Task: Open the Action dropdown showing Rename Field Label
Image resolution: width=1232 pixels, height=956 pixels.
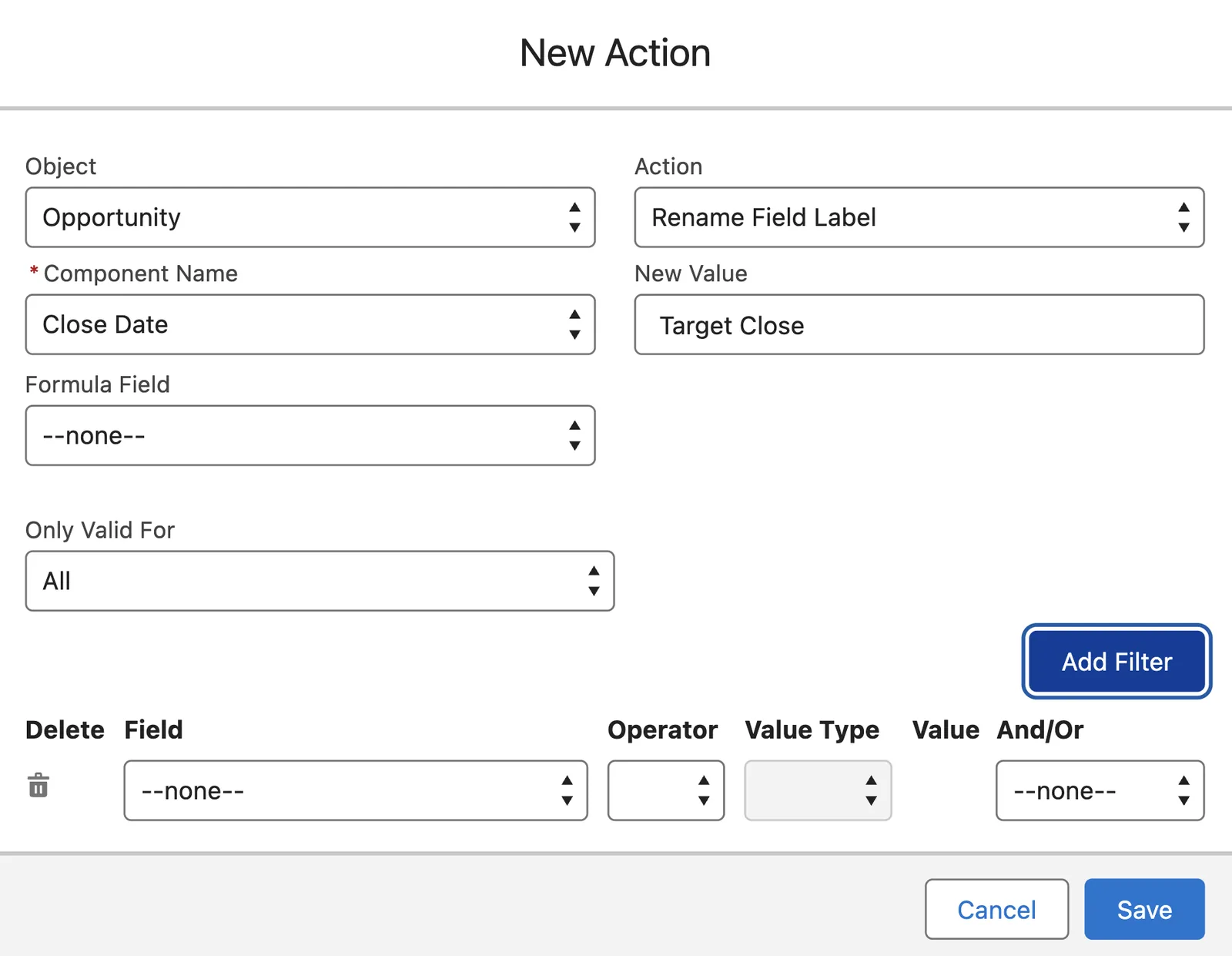Action: [x=919, y=217]
